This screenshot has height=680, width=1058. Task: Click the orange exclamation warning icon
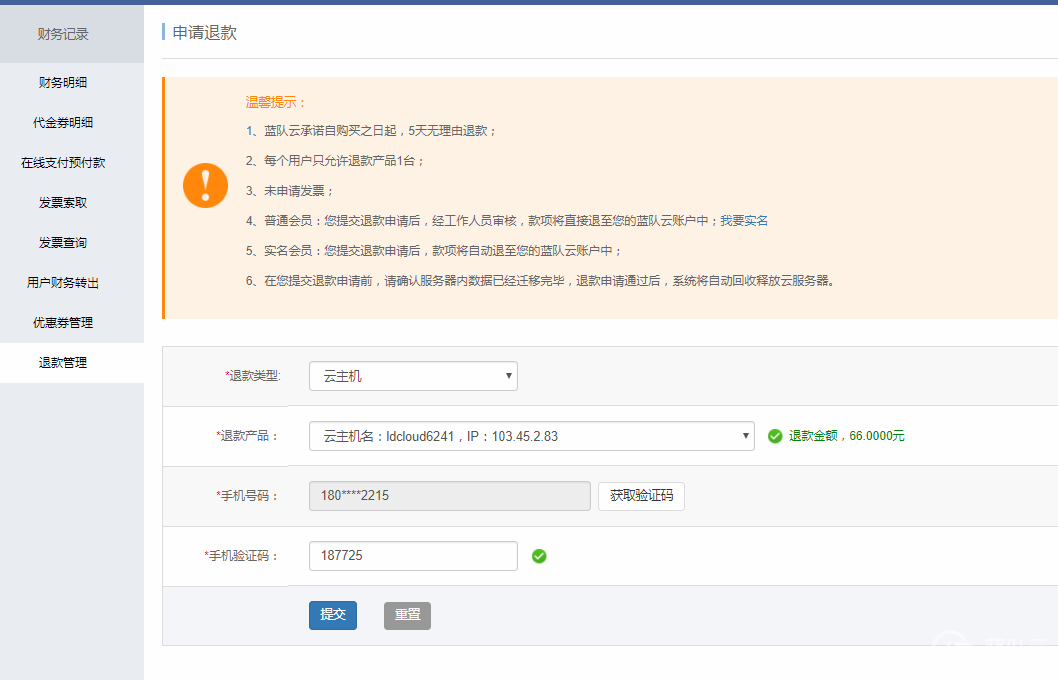coord(205,185)
